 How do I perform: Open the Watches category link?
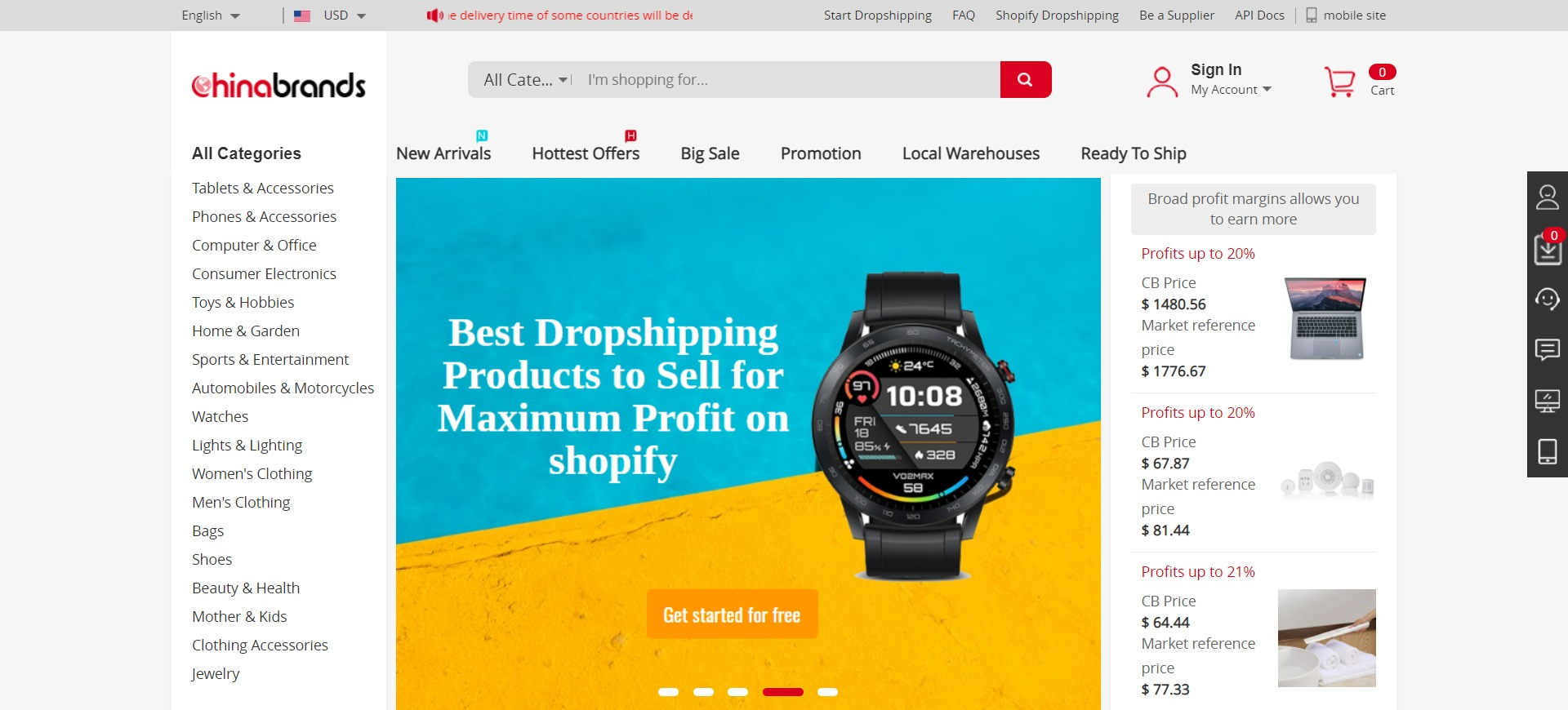point(220,417)
